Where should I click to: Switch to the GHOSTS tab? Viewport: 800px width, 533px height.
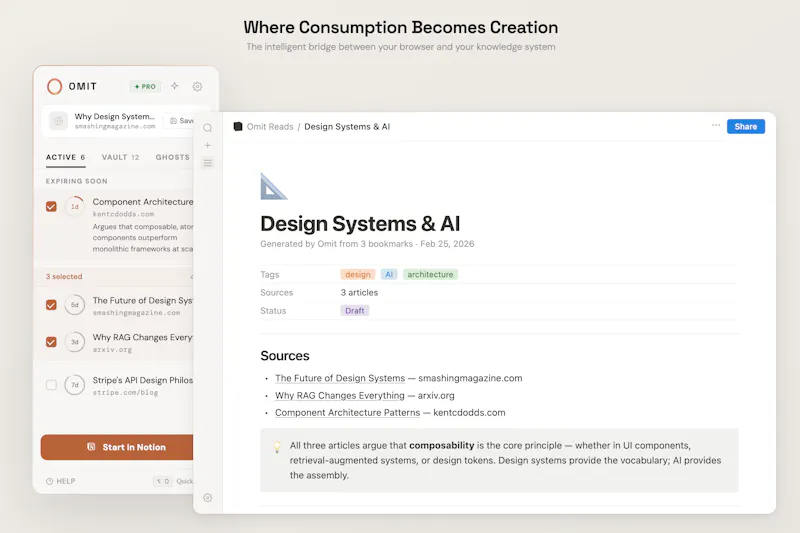172,157
